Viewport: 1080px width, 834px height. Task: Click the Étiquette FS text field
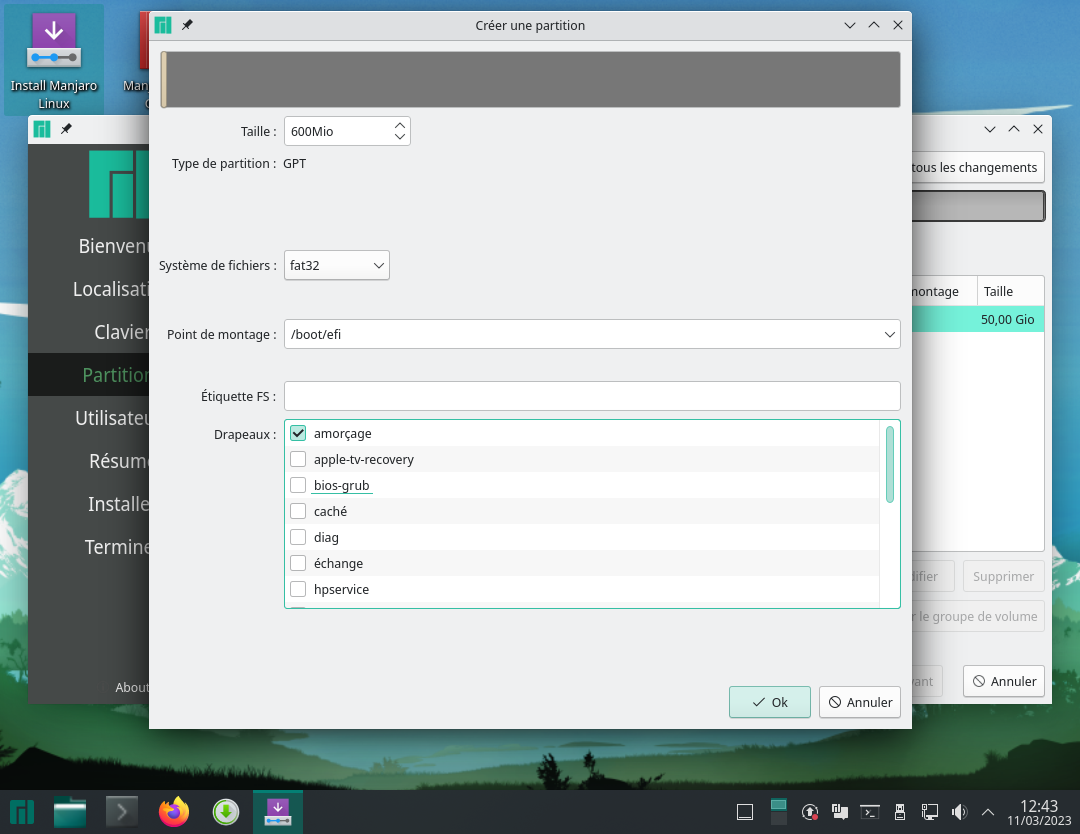(592, 396)
